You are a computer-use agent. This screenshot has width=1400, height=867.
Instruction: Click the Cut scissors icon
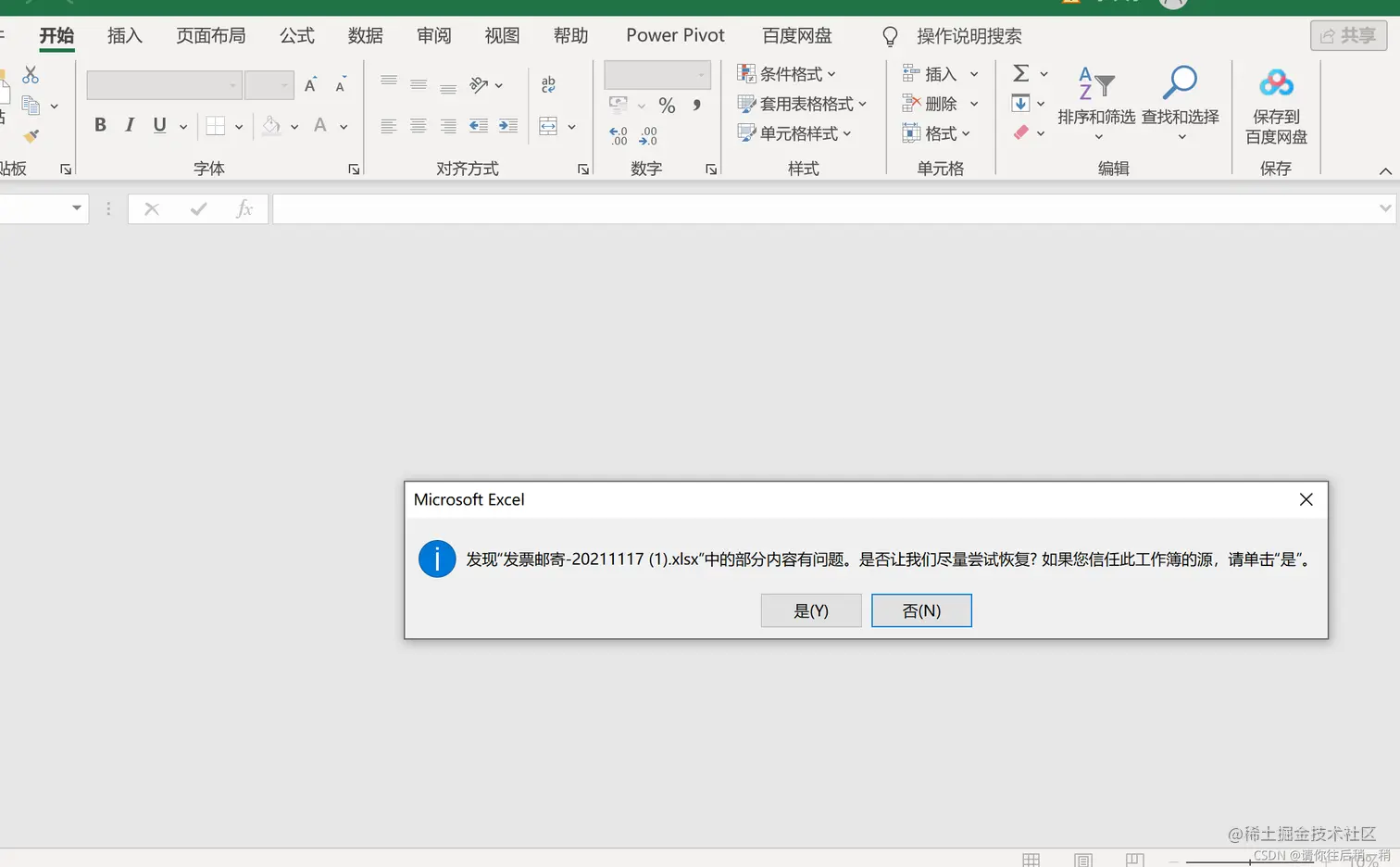point(31,75)
